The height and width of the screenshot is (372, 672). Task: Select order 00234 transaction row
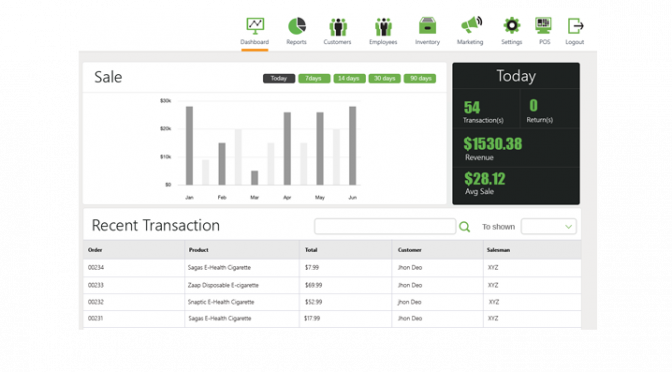coord(332,267)
